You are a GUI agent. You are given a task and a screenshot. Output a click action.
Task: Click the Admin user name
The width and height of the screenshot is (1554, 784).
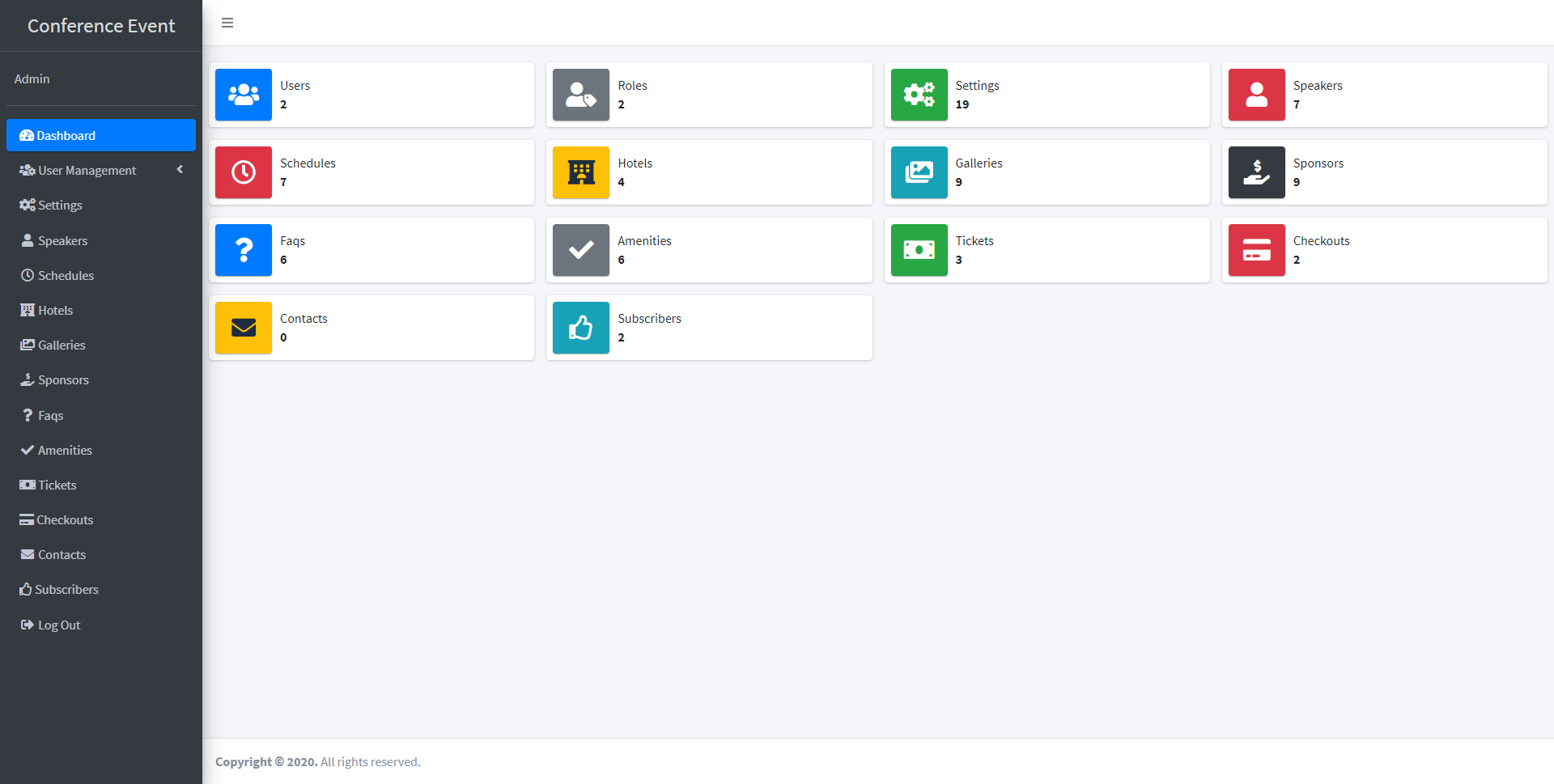pyautogui.click(x=32, y=78)
